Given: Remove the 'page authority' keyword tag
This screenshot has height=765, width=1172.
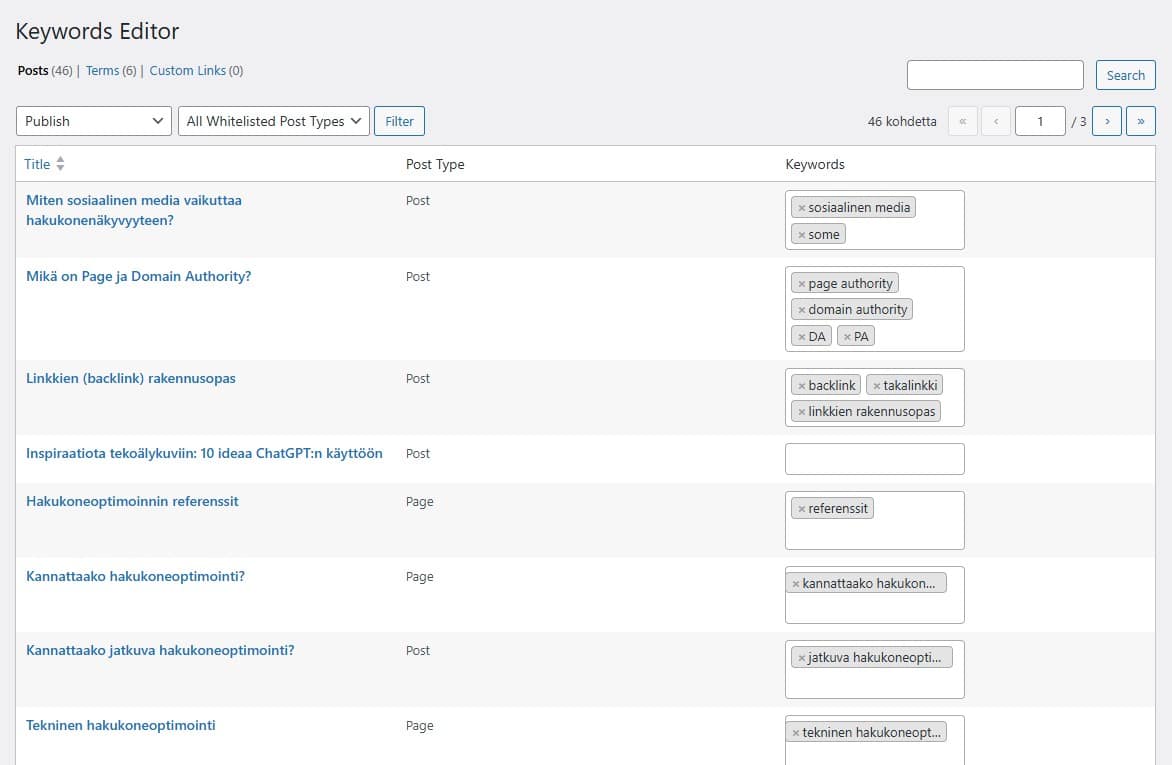Looking at the screenshot, I should click(x=801, y=284).
